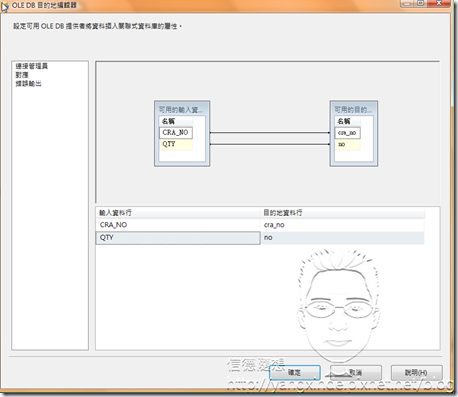Select 錯誤輸出 page in the left list
Viewport: 458px width, 397px height.
(x=28, y=84)
